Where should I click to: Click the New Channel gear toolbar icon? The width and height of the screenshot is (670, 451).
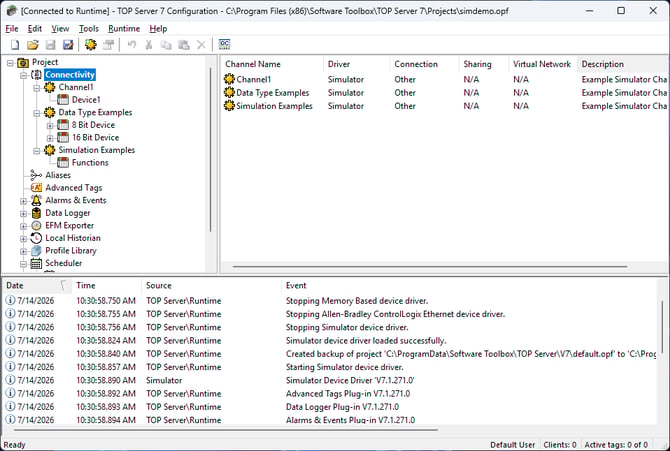pos(91,44)
